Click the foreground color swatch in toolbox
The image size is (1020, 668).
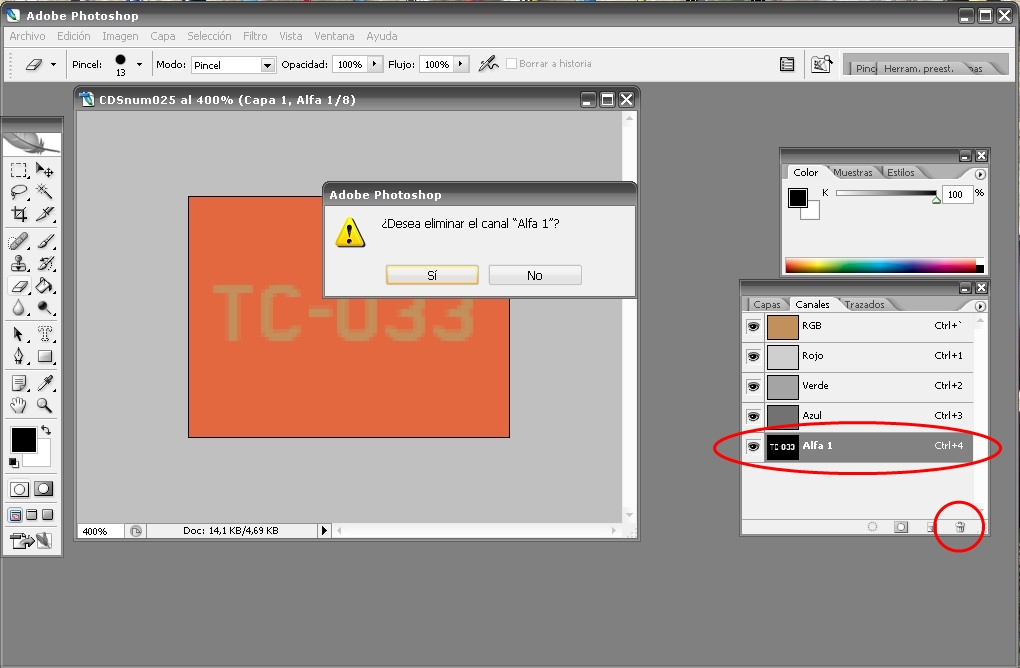click(23, 440)
